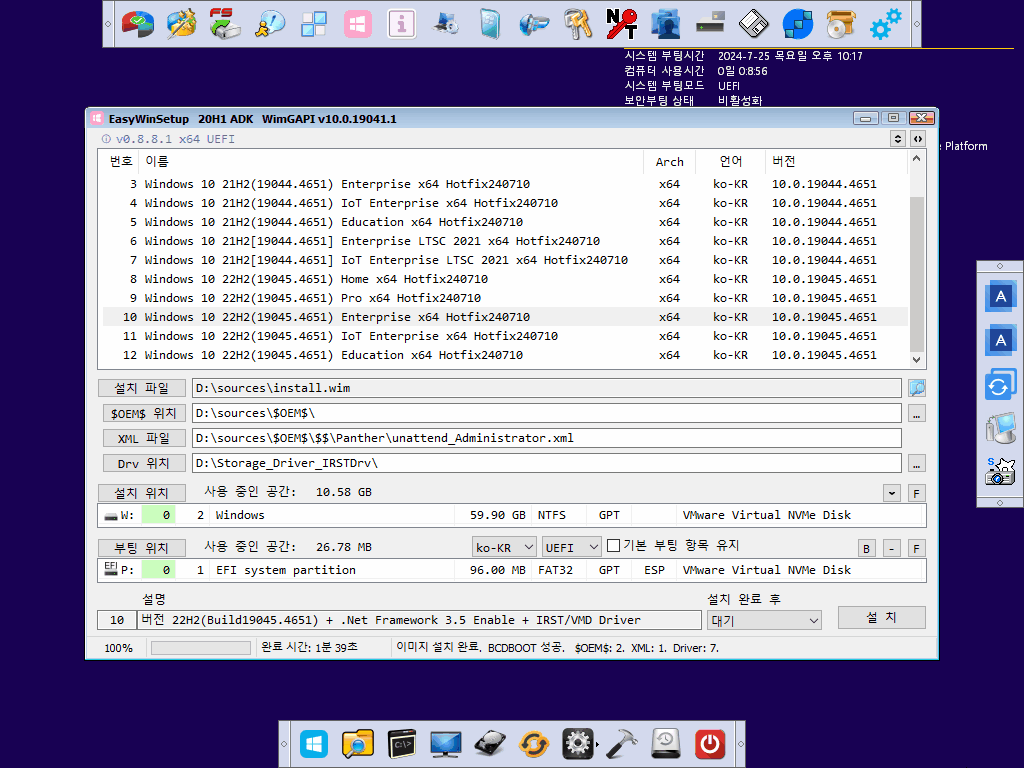Click the magnifier browse icon beside install.wim

point(917,389)
